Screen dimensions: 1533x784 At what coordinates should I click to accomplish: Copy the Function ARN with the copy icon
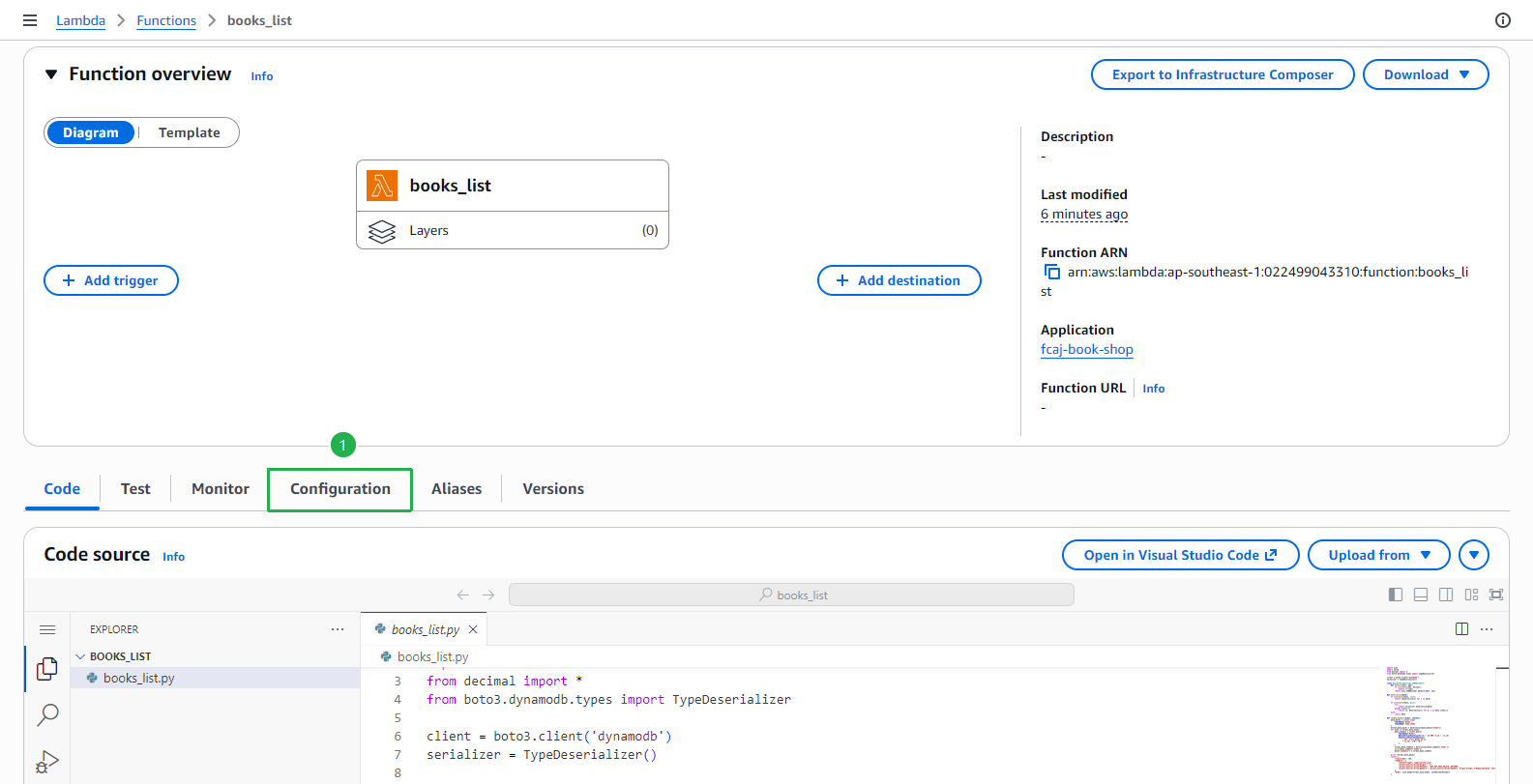pos(1052,273)
